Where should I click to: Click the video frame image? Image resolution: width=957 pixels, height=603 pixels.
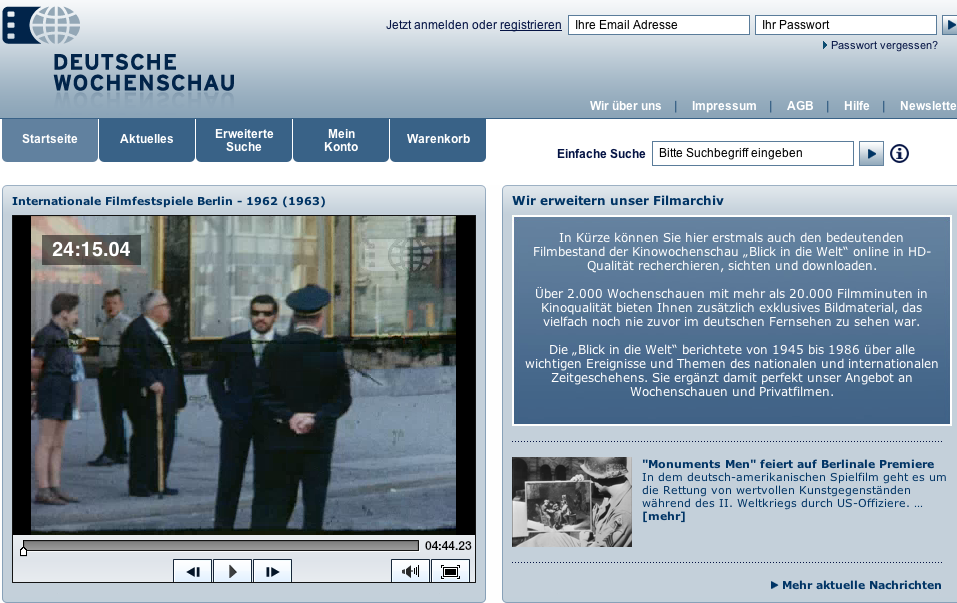click(x=244, y=375)
